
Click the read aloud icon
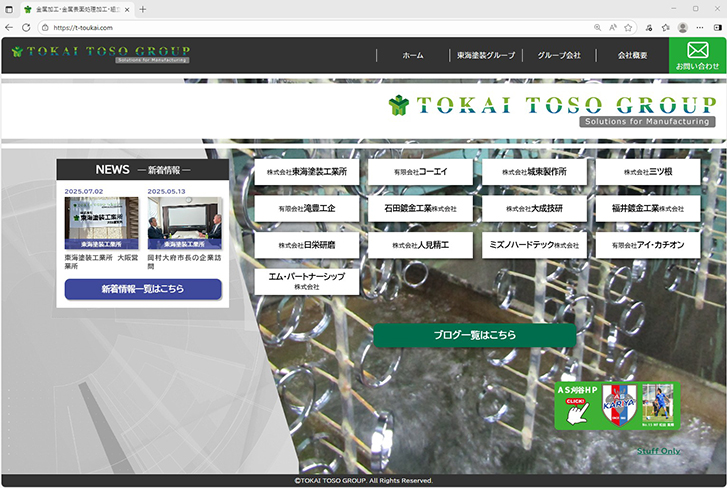click(613, 27)
